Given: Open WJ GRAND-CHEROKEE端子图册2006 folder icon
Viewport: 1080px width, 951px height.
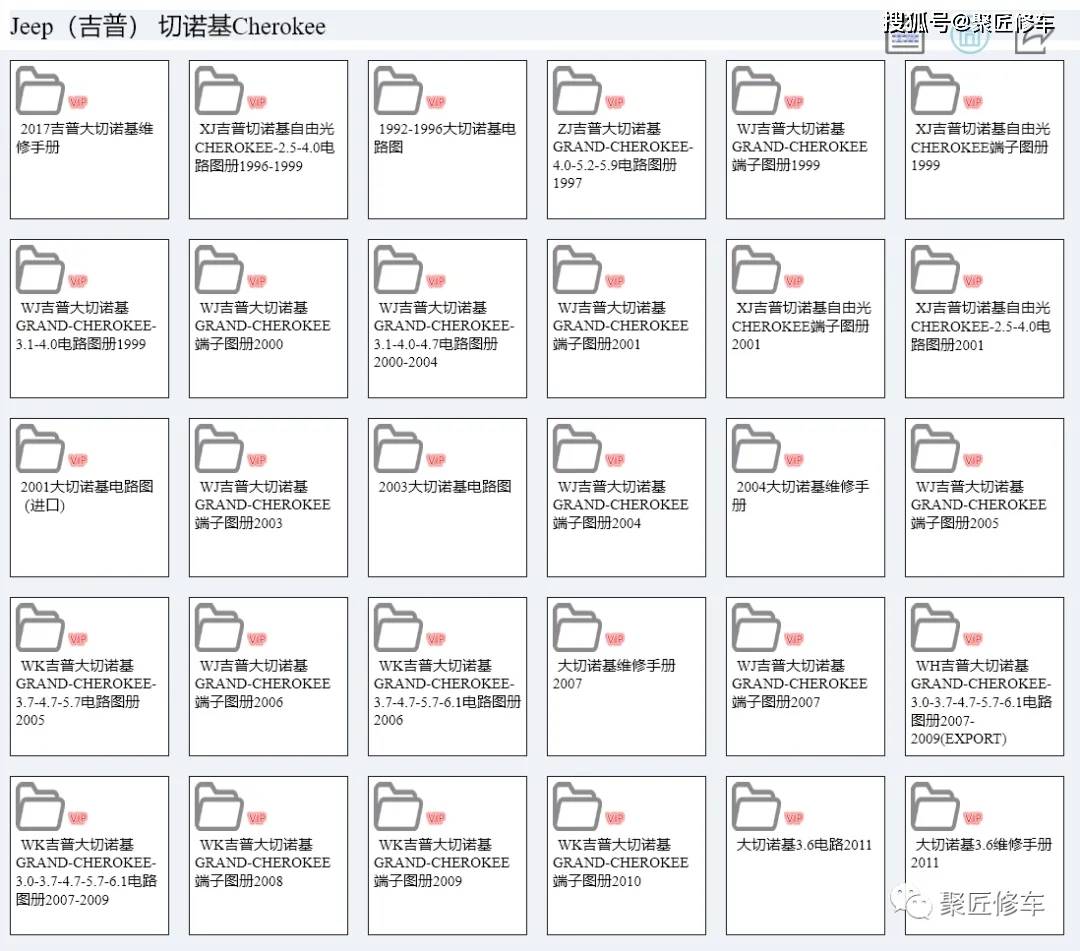Looking at the screenshot, I should pyautogui.click(x=219, y=627).
